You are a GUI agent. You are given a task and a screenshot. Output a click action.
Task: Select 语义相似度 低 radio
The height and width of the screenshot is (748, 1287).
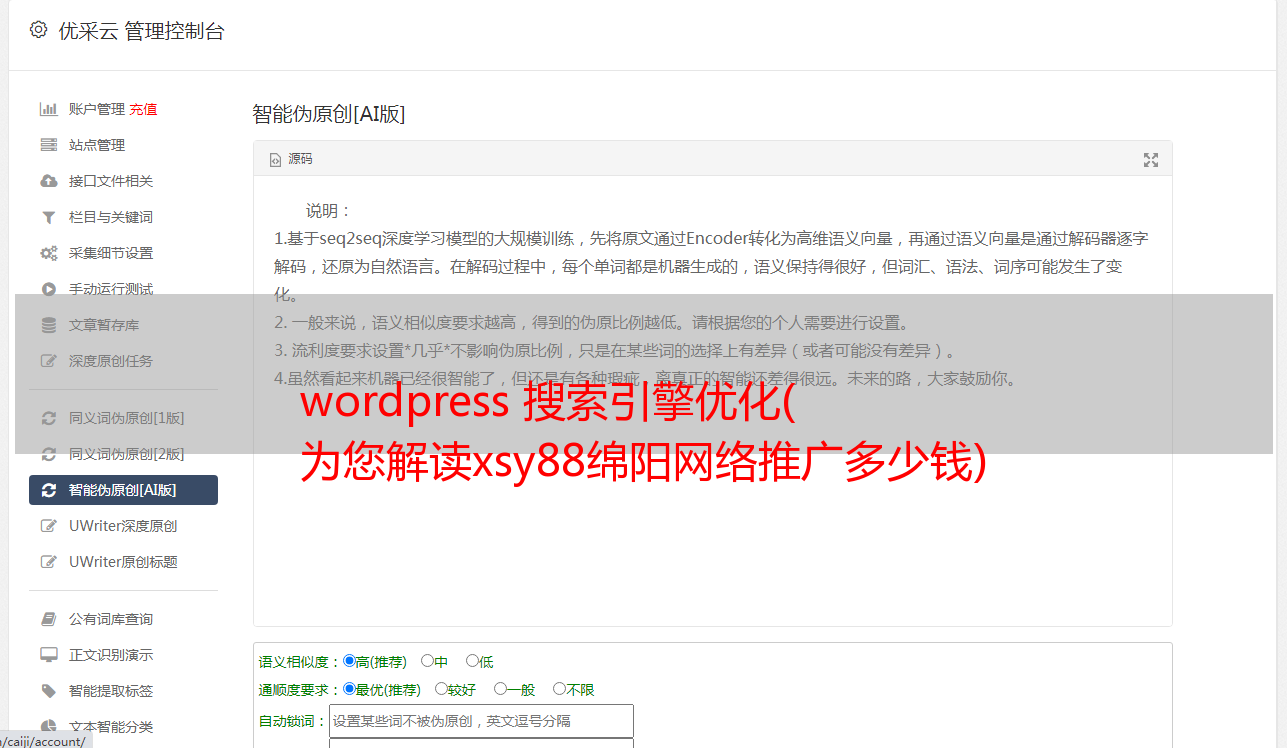(472, 661)
